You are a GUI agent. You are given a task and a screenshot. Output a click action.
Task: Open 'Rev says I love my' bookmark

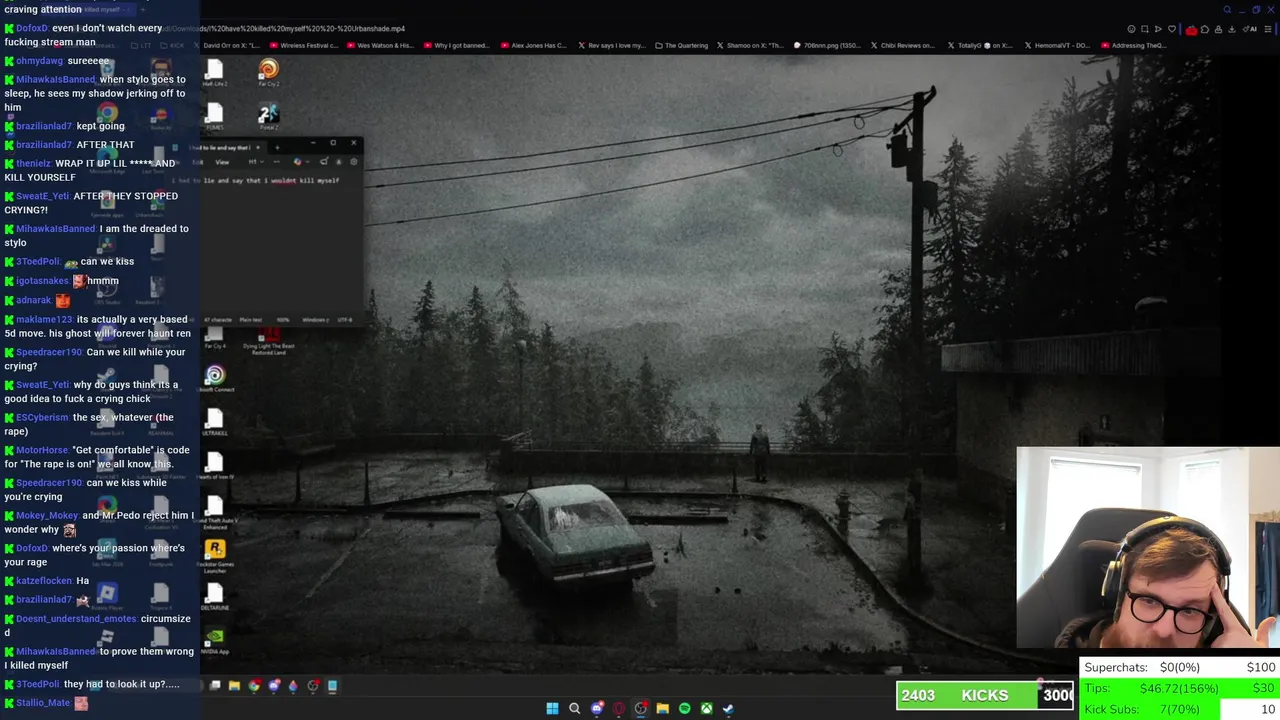click(610, 45)
